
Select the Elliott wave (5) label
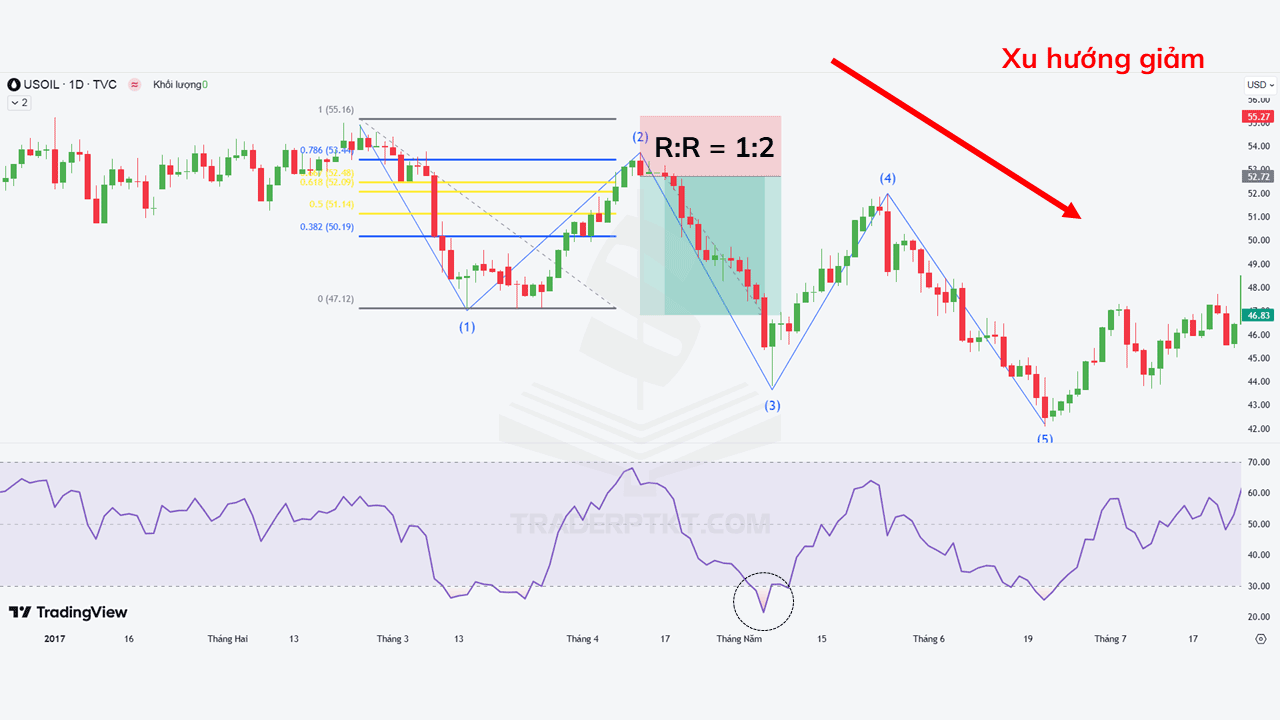[1045, 439]
